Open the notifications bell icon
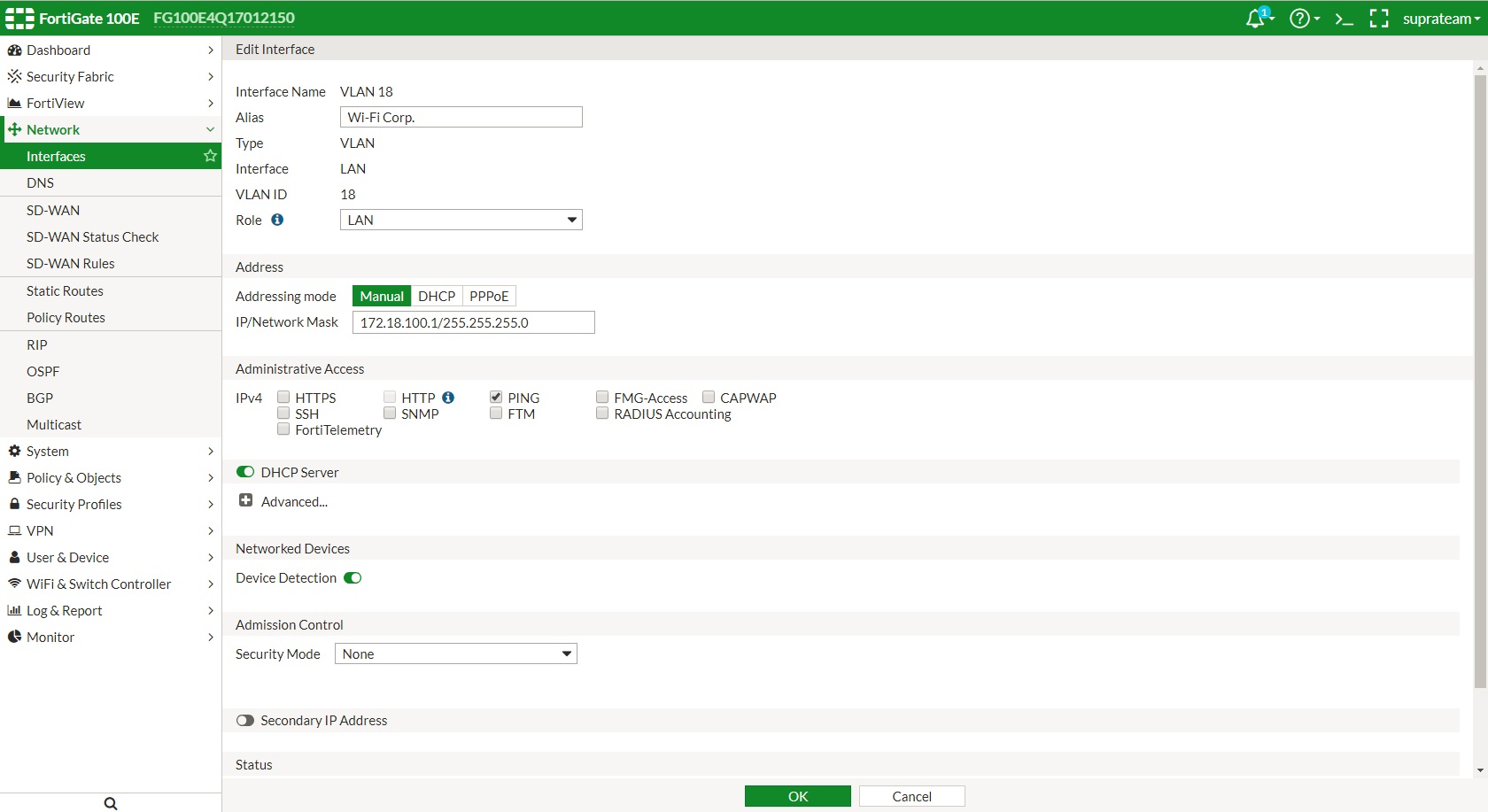The image size is (1488, 812). coord(1256,19)
